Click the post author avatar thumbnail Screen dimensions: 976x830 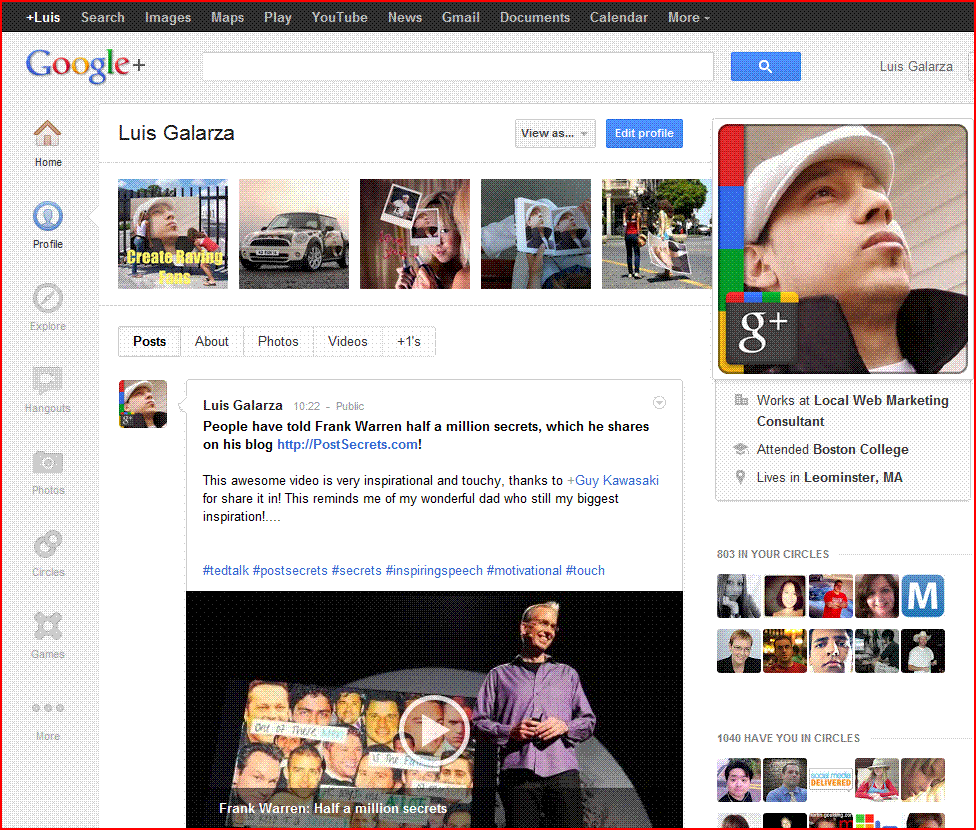tap(143, 403)
